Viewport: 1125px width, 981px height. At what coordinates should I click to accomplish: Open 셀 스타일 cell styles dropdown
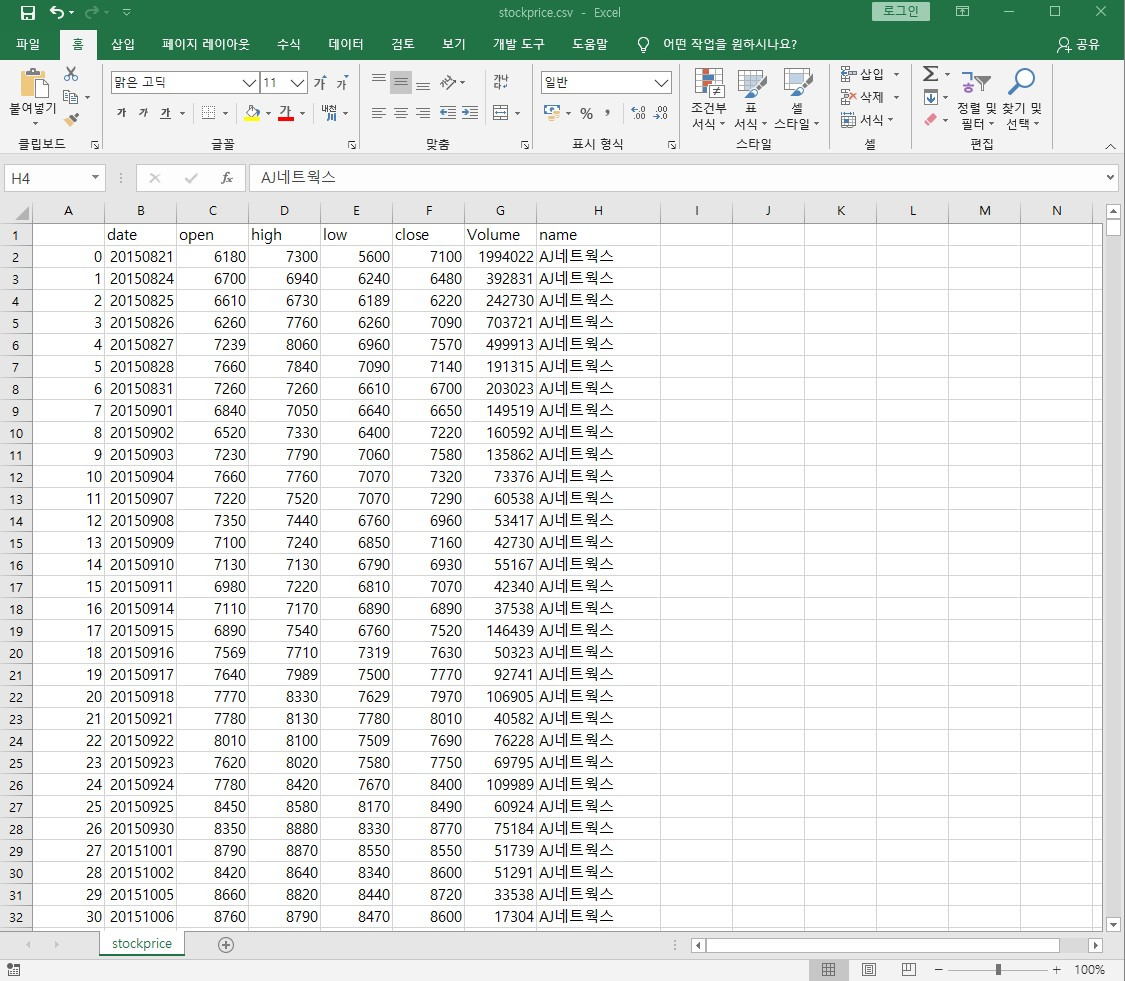pyautogui.click(x=796, y=99)
